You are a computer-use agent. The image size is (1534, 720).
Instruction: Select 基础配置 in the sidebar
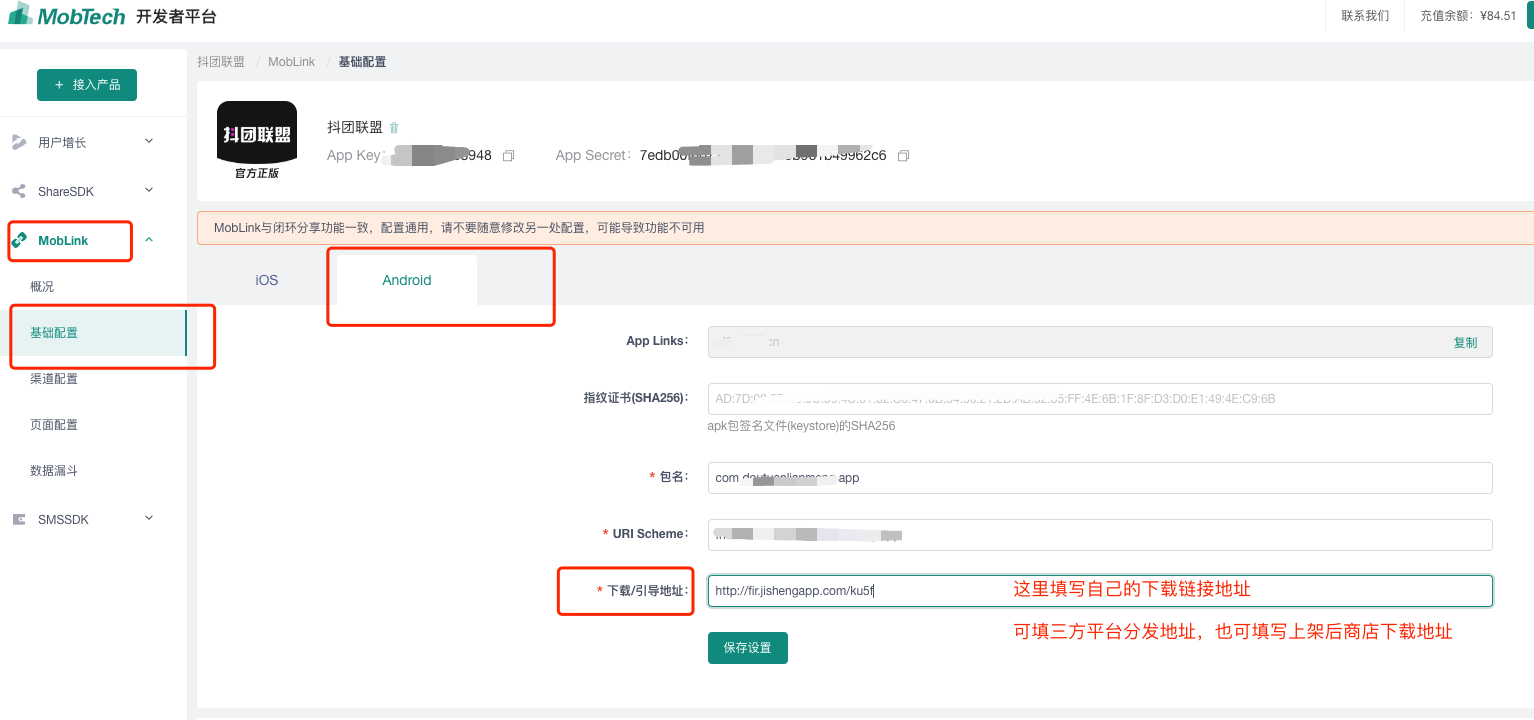[x=93, y=333]
